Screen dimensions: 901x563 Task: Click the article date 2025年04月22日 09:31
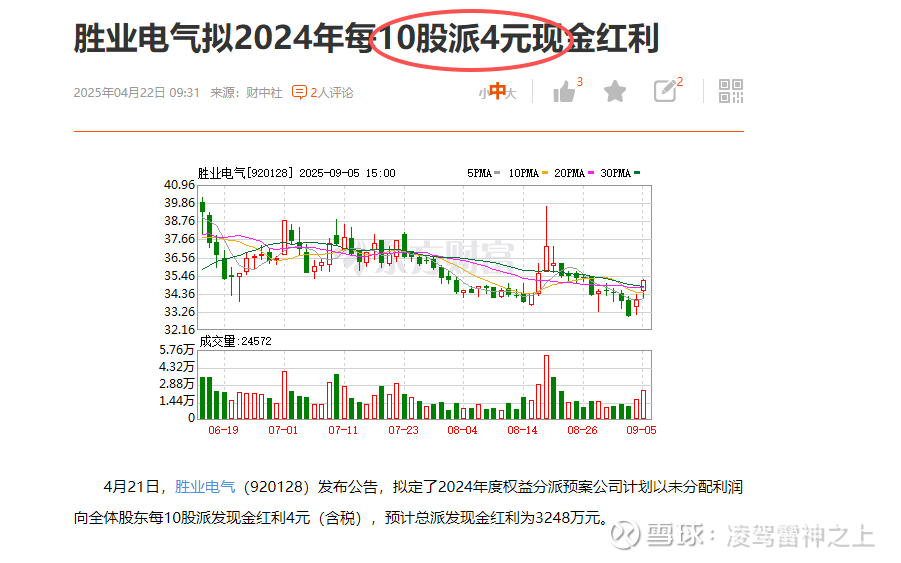point(136,92)
